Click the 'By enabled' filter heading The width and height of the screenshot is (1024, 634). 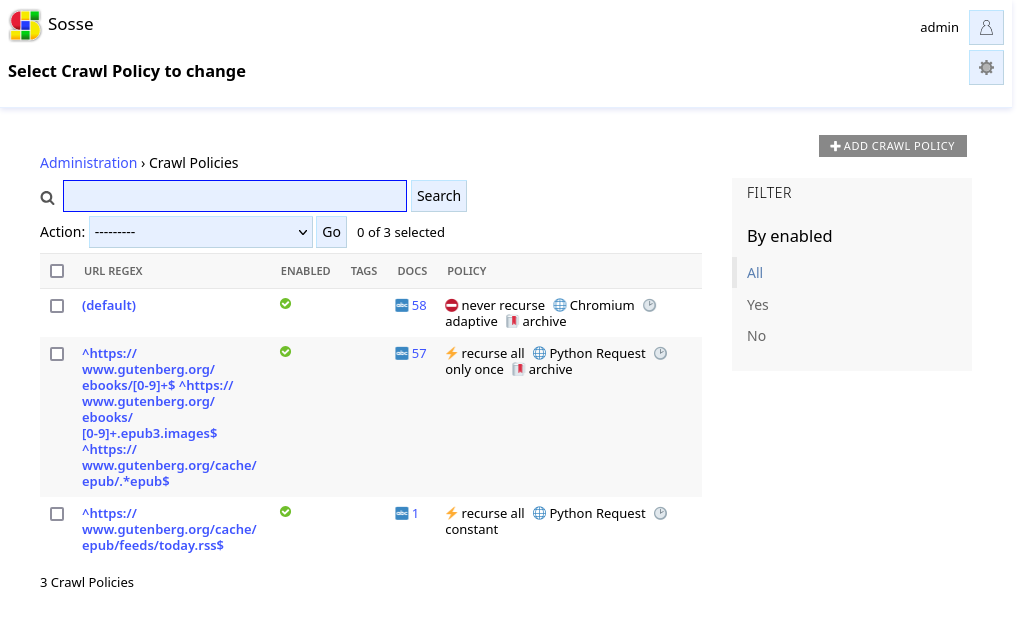click(790, 236)
